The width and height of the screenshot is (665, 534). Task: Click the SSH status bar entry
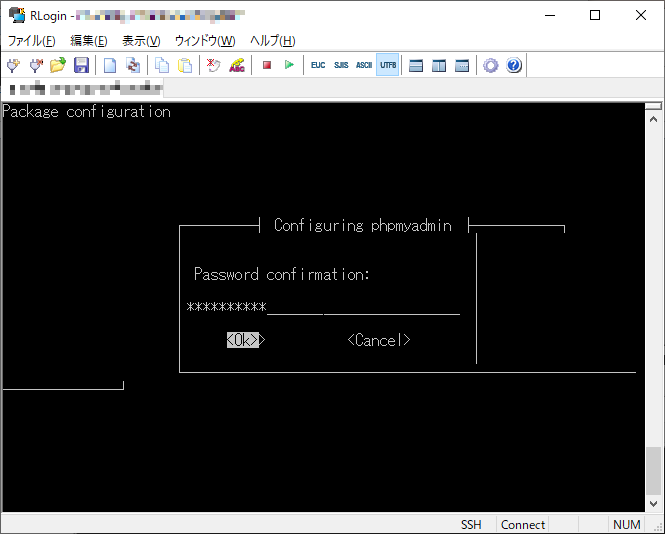(471, 525)
